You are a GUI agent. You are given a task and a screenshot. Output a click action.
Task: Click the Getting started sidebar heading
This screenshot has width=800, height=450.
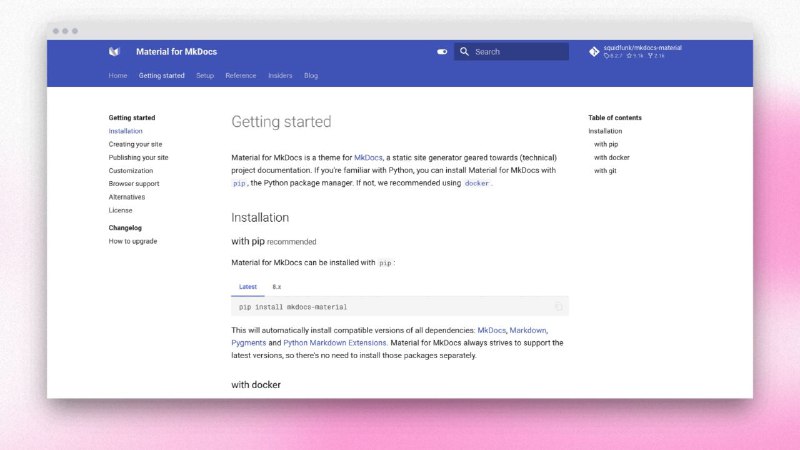(x=132, y=118)
